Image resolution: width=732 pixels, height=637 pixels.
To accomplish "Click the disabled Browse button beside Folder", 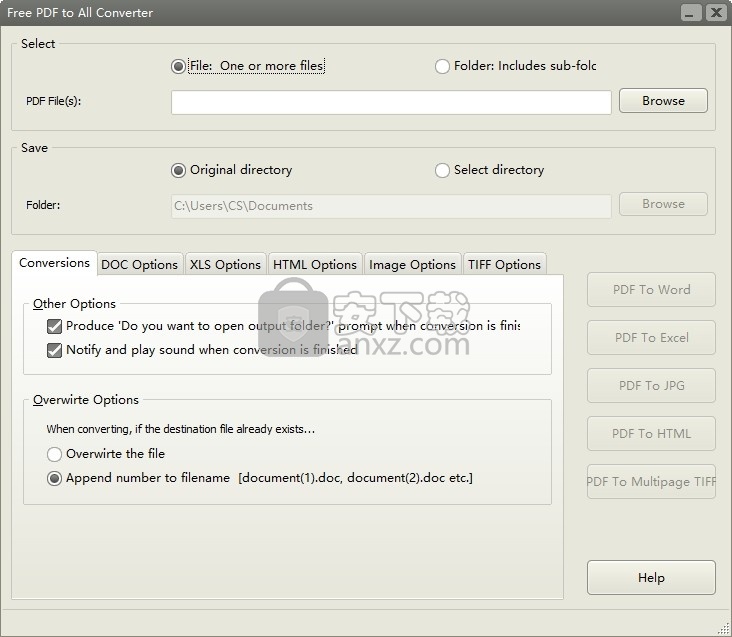I will coord(663,204).
